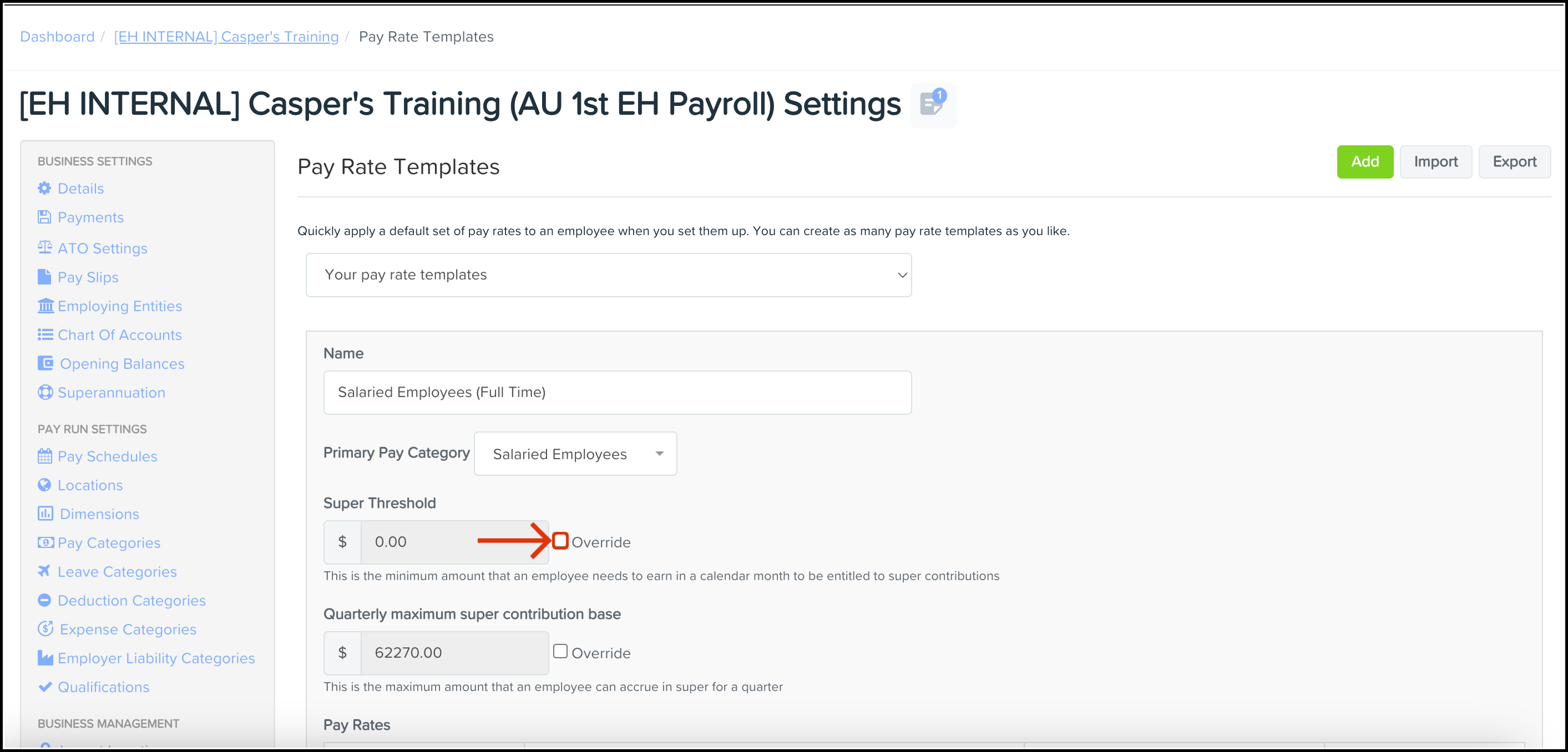Click into the template Name field
The height and width of the screenshot is (752, 1568).
(617, 393)
